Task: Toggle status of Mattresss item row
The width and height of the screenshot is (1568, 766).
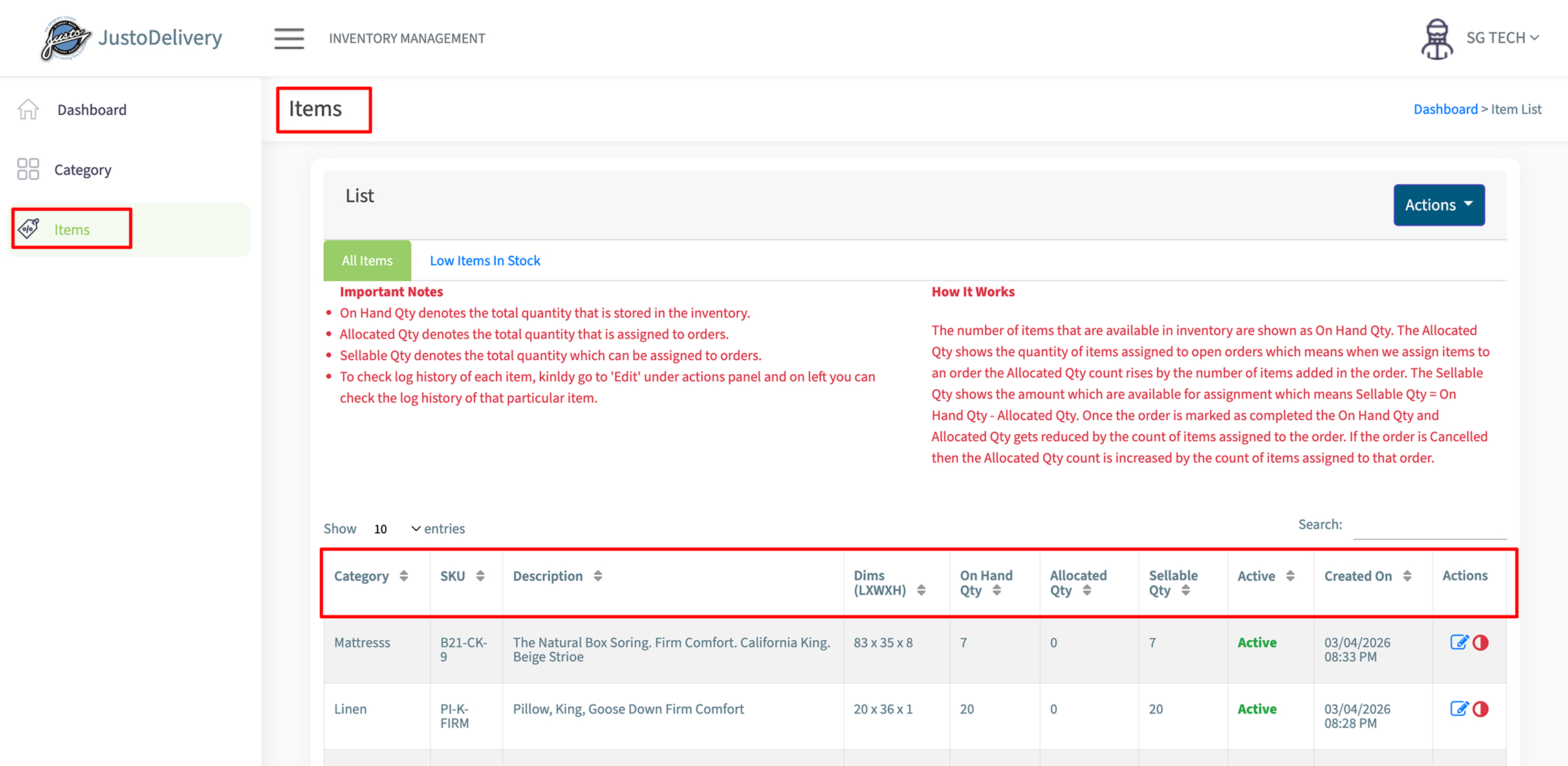Action: pos(1481,642)
